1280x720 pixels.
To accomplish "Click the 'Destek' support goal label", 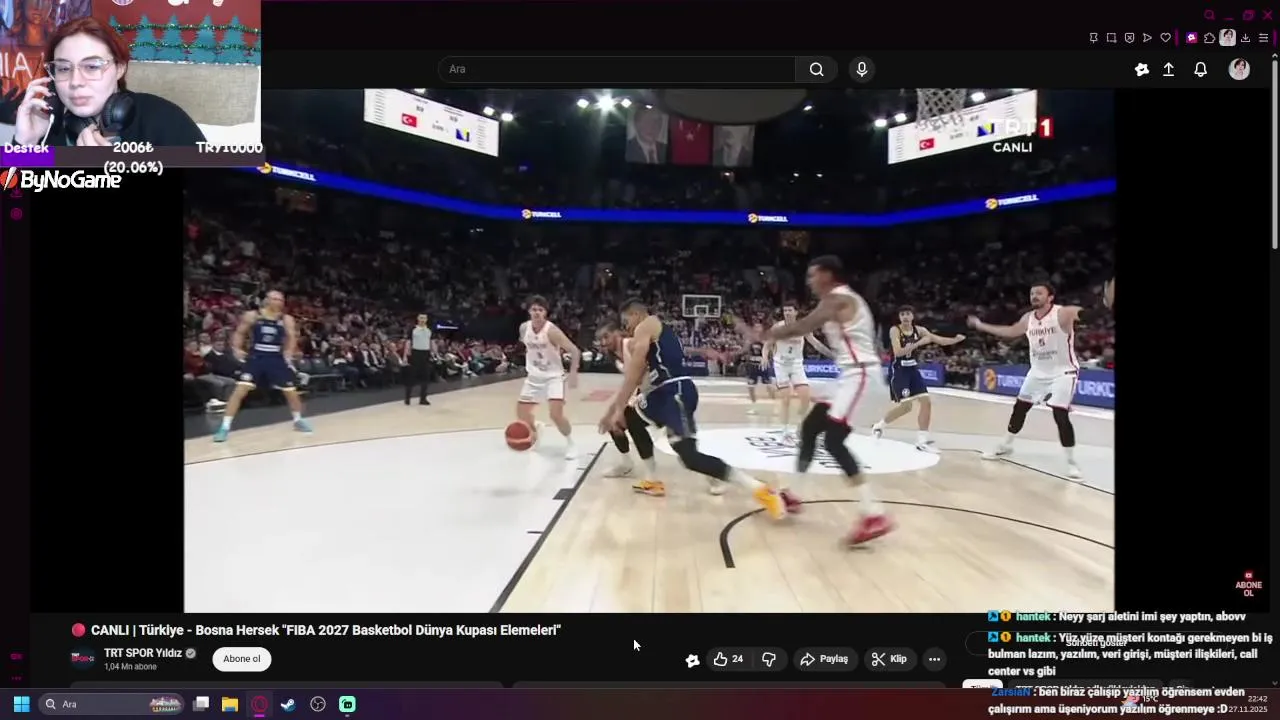I will pos(27,148).
